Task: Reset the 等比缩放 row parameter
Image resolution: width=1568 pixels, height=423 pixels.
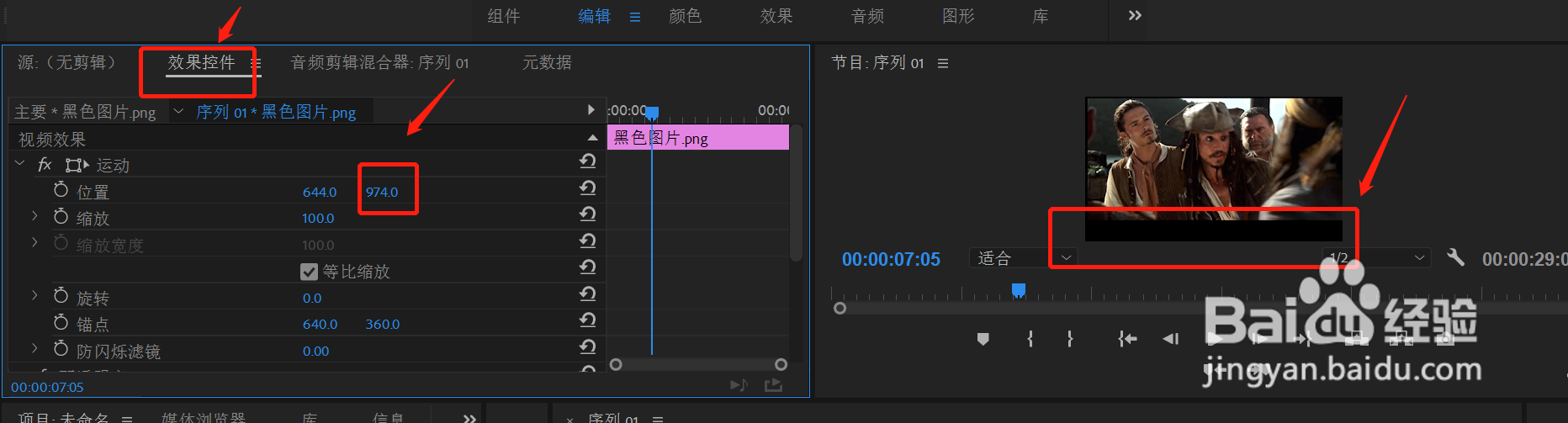Action: [x=588, y=267]
